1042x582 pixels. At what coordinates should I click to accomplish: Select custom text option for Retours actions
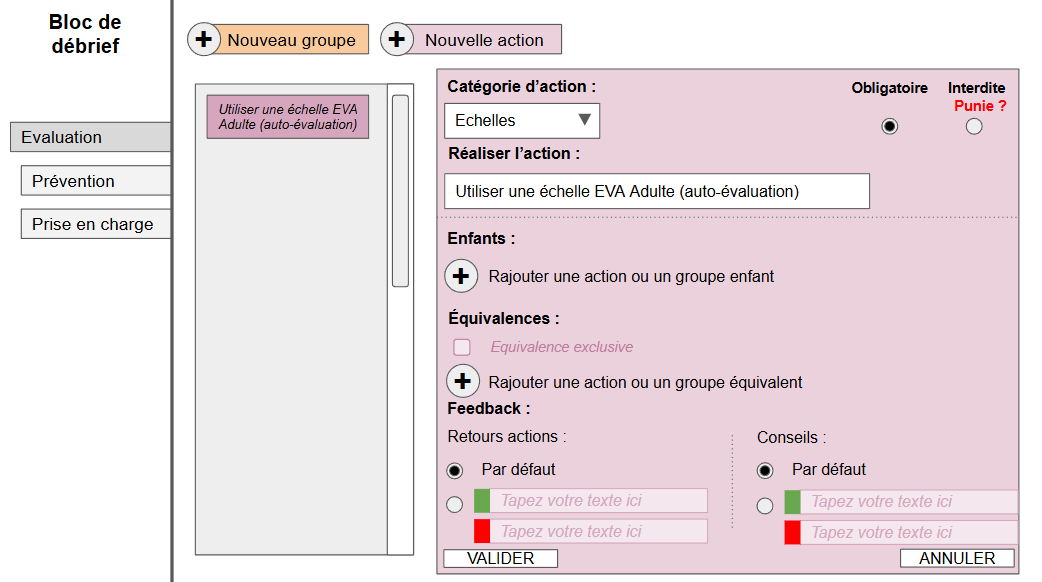click(455, 505)
